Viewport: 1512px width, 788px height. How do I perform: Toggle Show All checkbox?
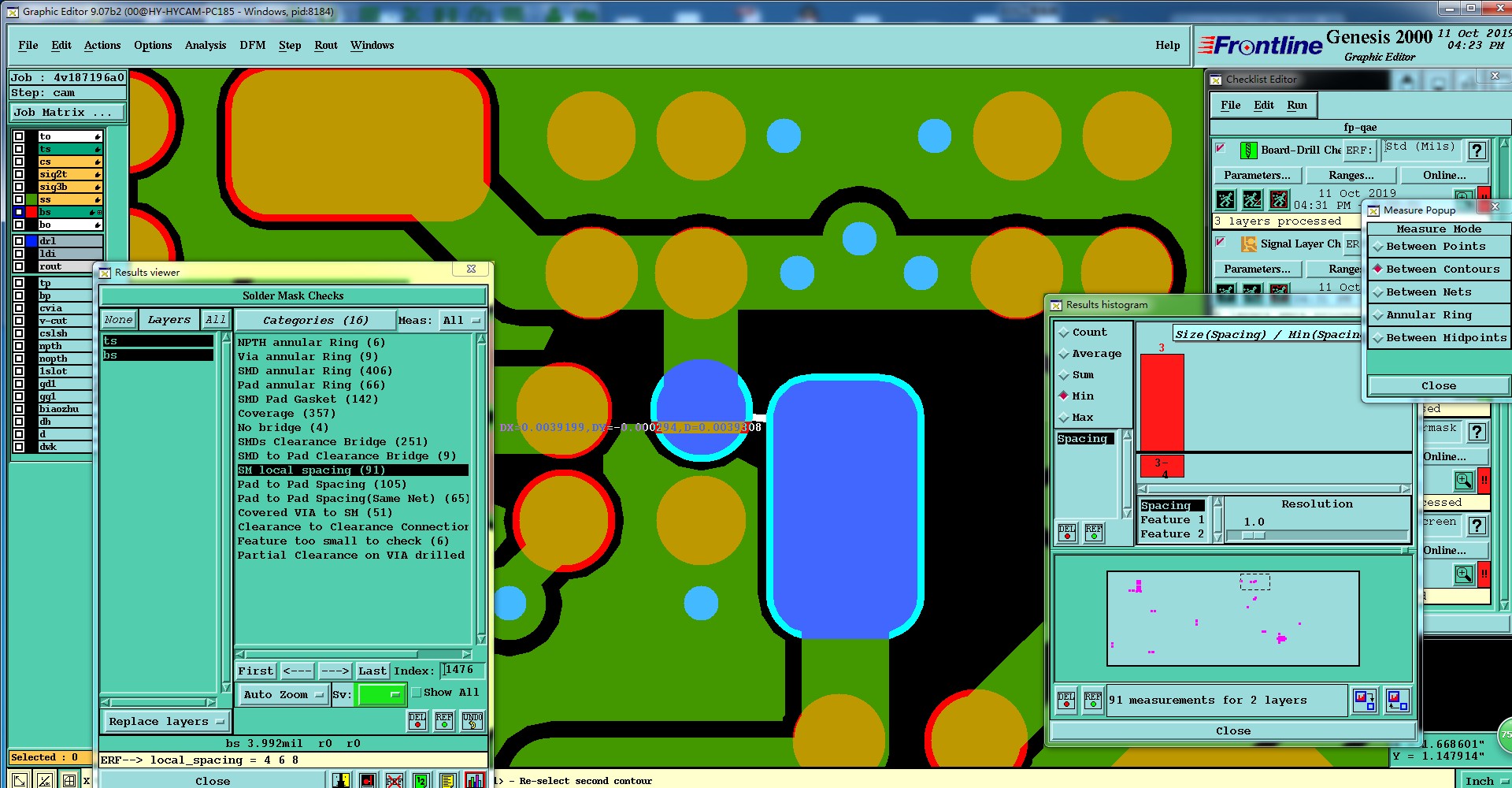(x=417, y=693)
